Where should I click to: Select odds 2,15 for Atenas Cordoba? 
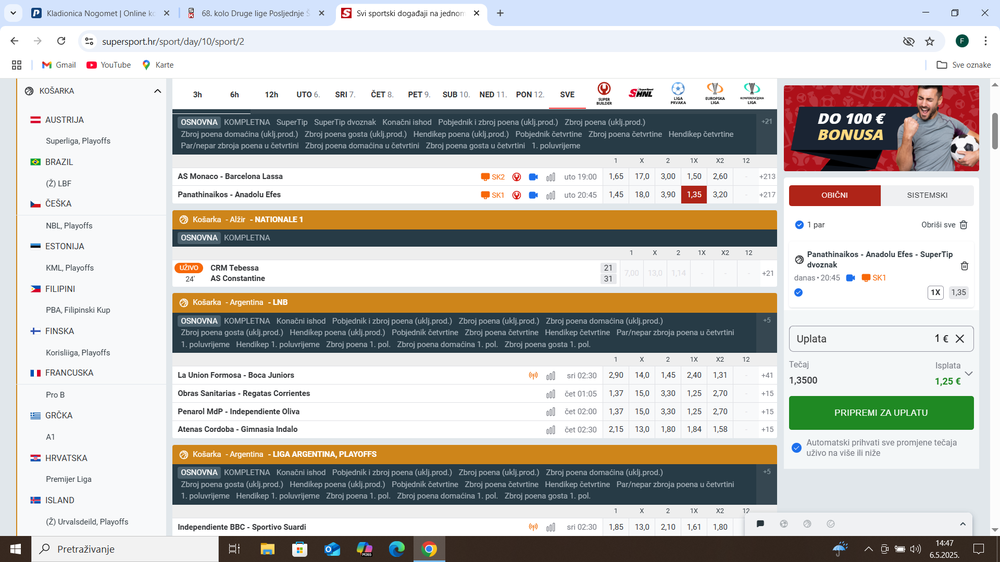(615, 430)
